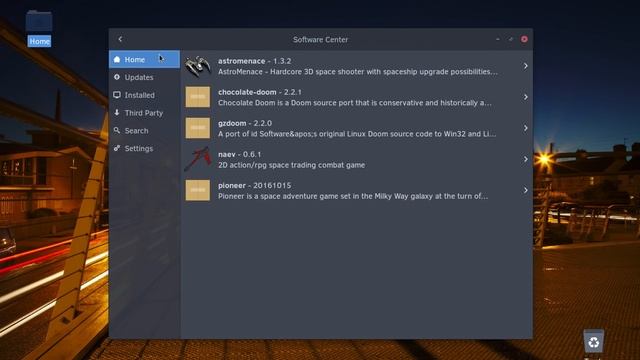Open the Updates sidebar section
Viewport: 640px width, 360px height.
tap(144, 77)
